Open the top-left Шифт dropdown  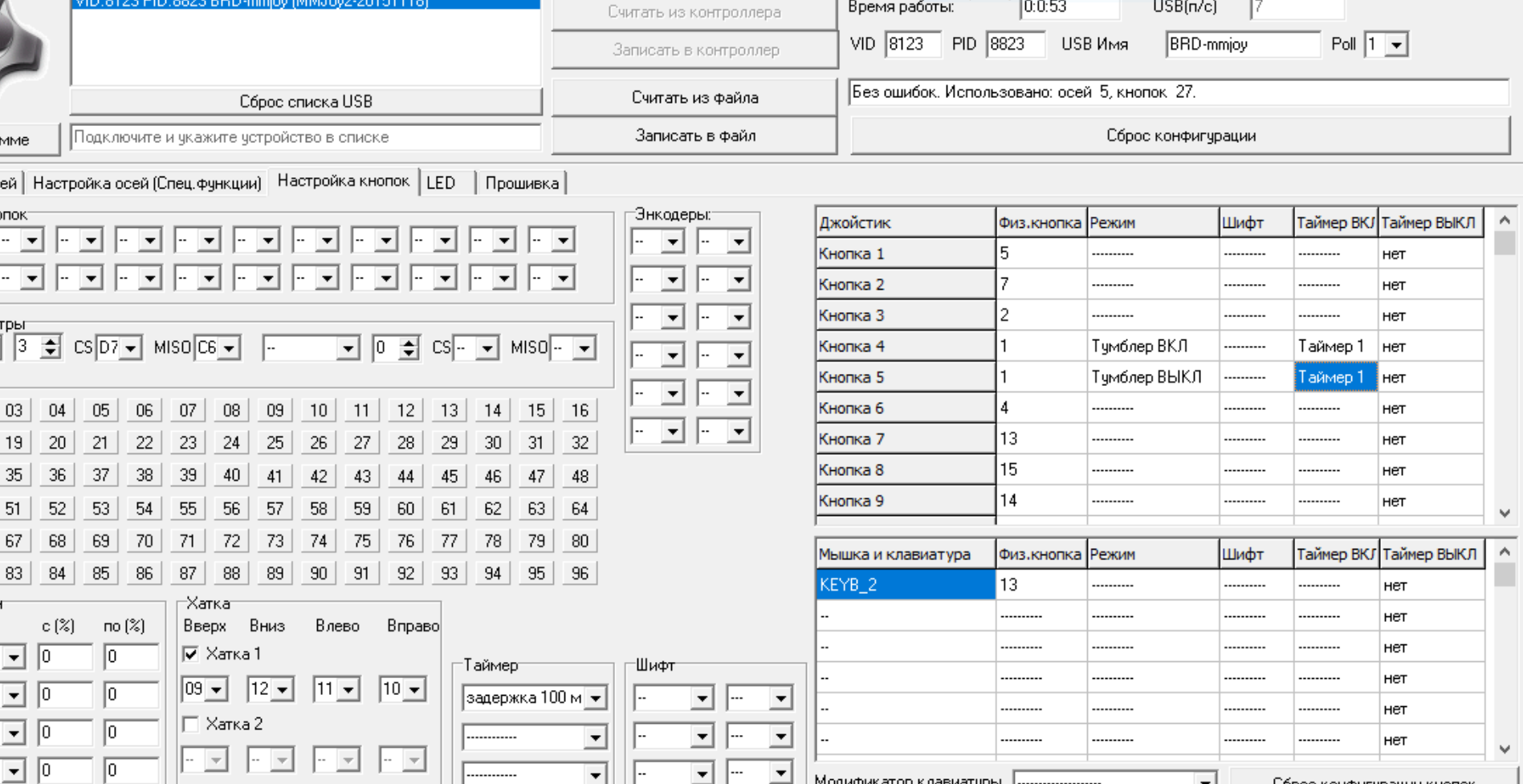(x=702, y=699)
